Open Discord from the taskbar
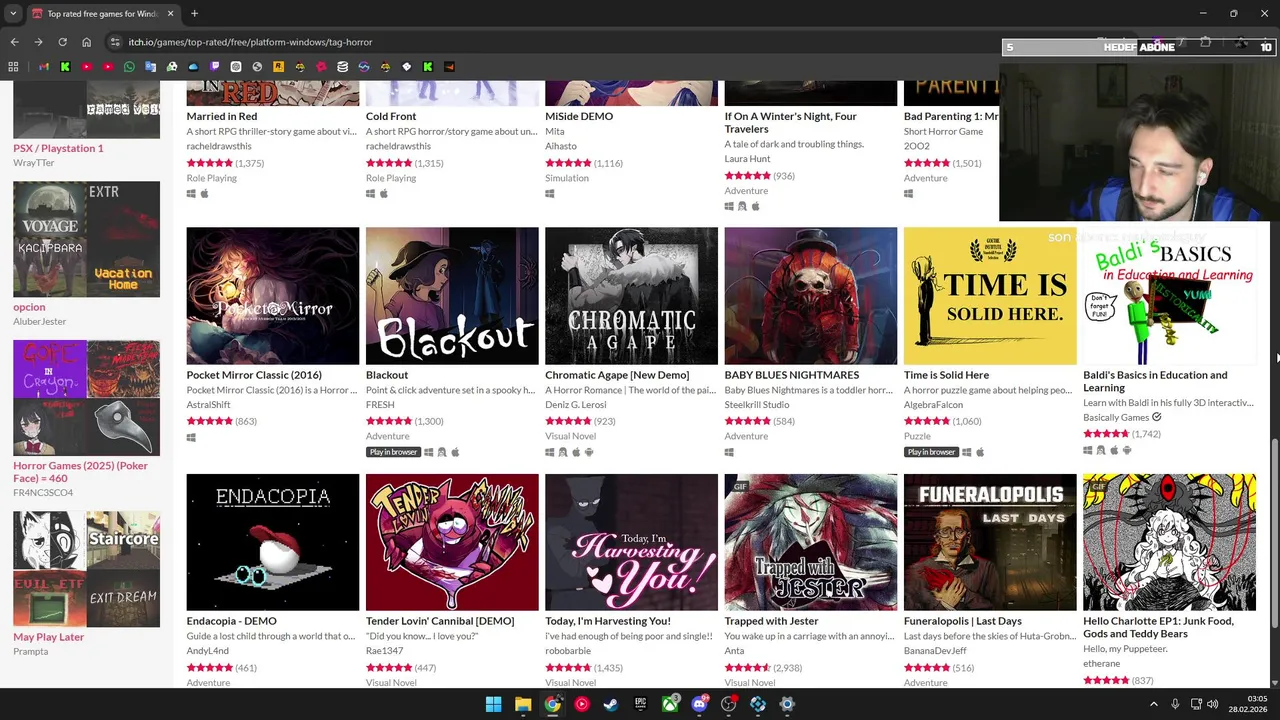The height and width of the screenshot is (720, 1280). tap(699, 704)
